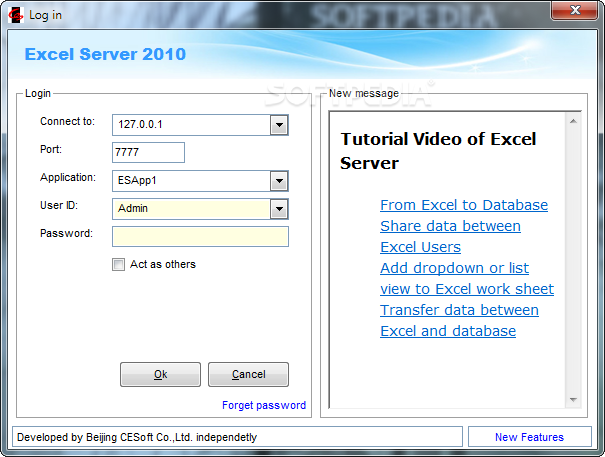This screenshot has height=457, width=605.
Task: Click the Ok button
Action: [x=160, y=374]
